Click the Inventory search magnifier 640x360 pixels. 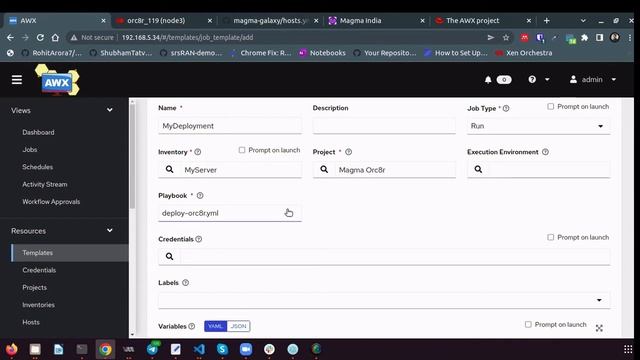[x=169, y=169]
